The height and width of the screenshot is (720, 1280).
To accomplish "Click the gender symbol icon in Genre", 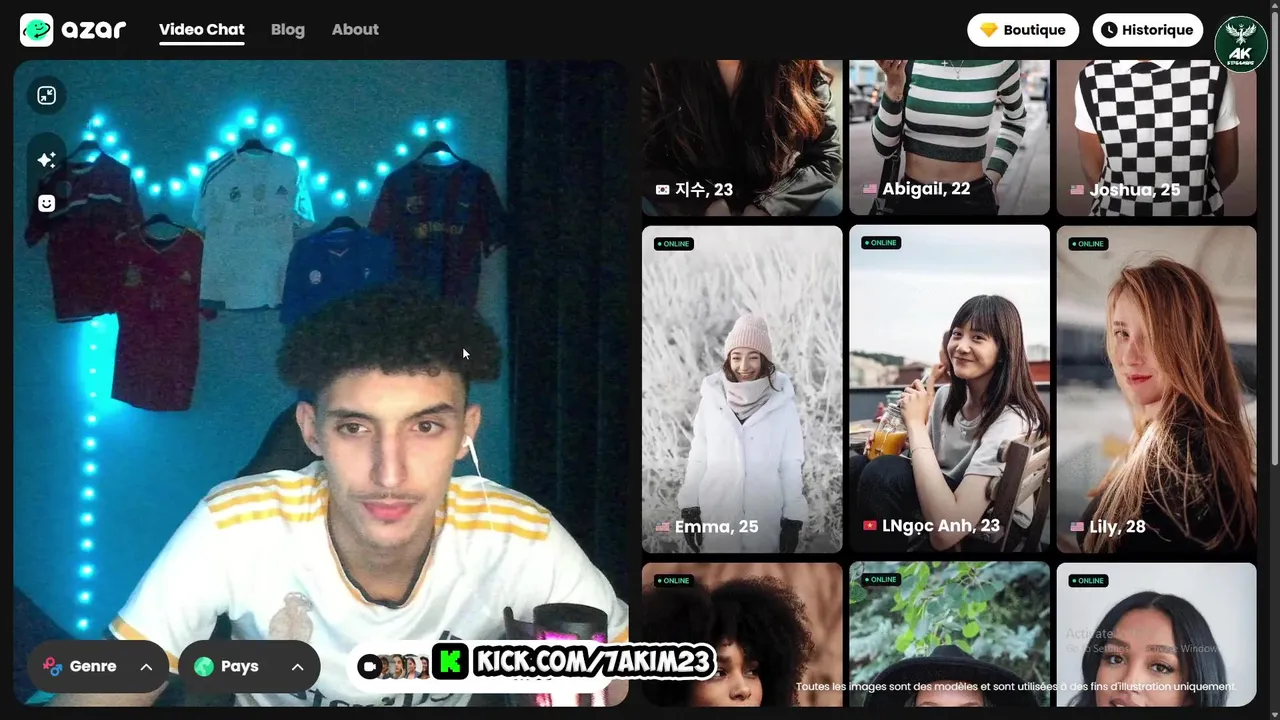I will tap(53, 666).
